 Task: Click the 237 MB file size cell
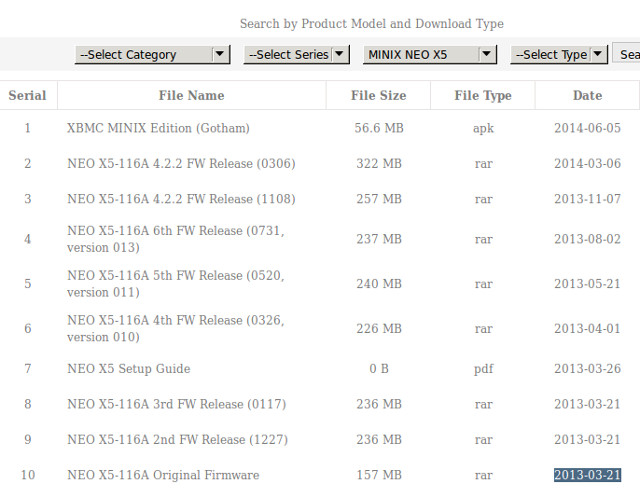(379, 239)
